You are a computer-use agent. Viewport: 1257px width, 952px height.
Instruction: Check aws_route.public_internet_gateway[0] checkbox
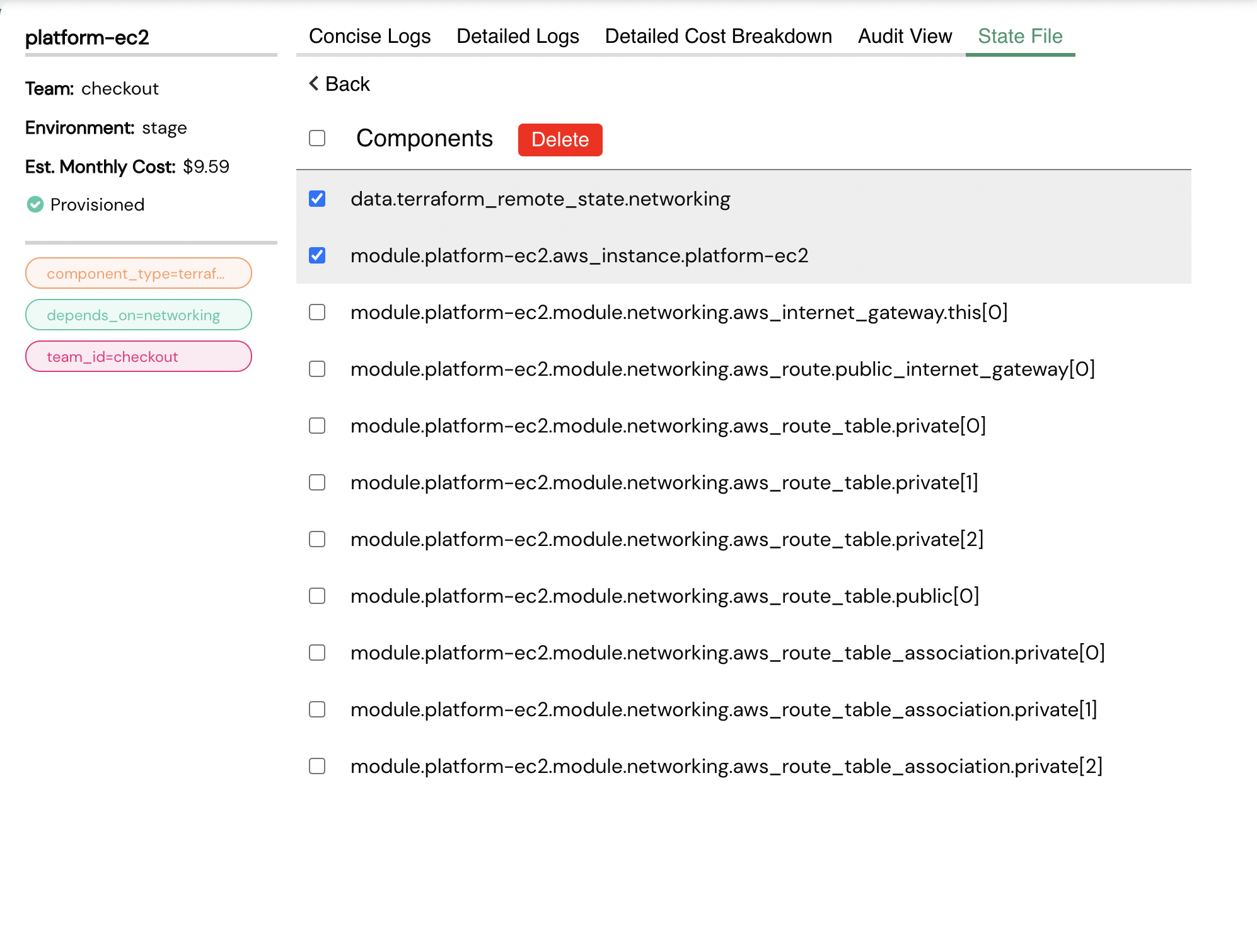317,369
